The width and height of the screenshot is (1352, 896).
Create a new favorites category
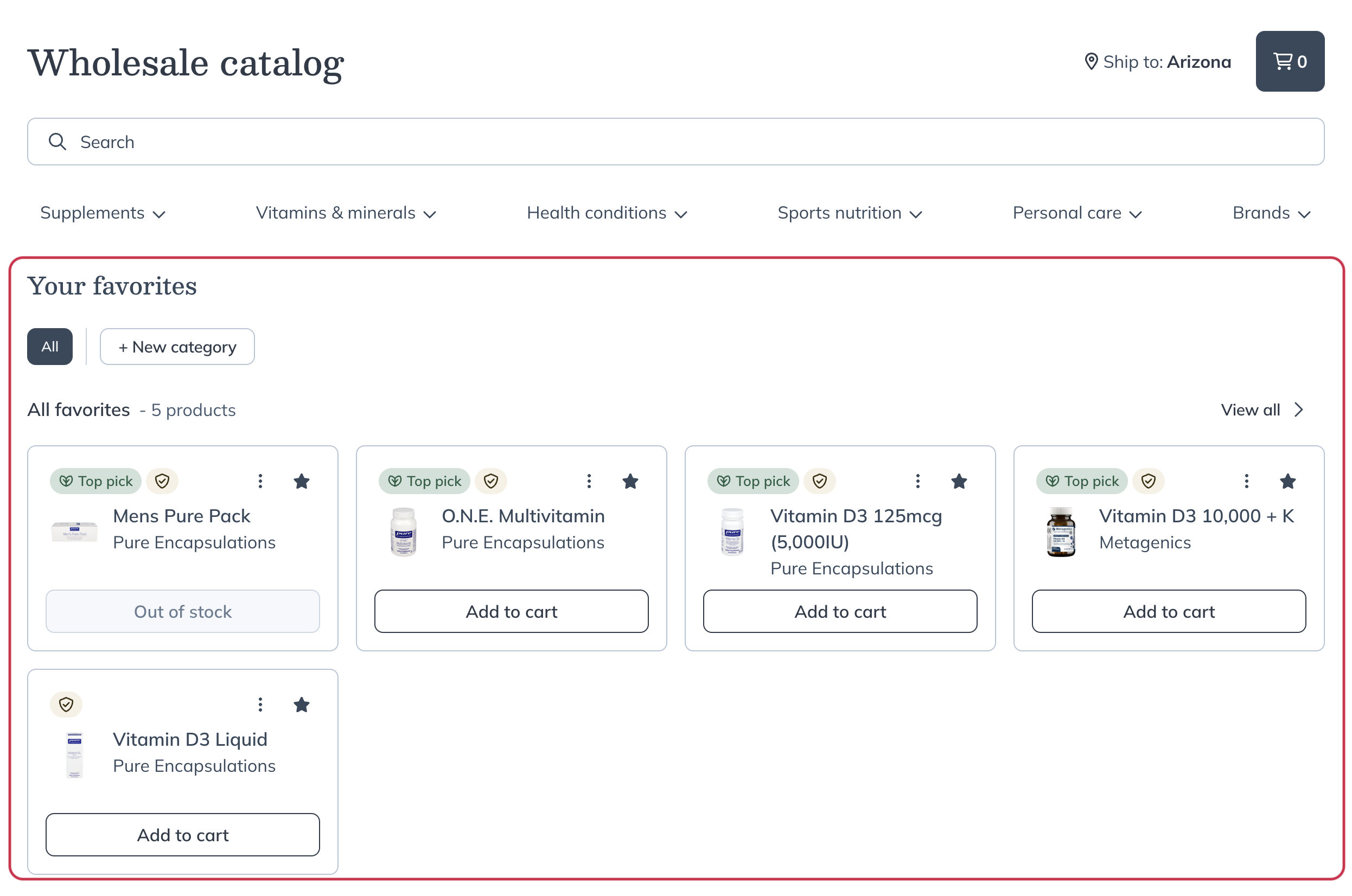pos(177,346)
